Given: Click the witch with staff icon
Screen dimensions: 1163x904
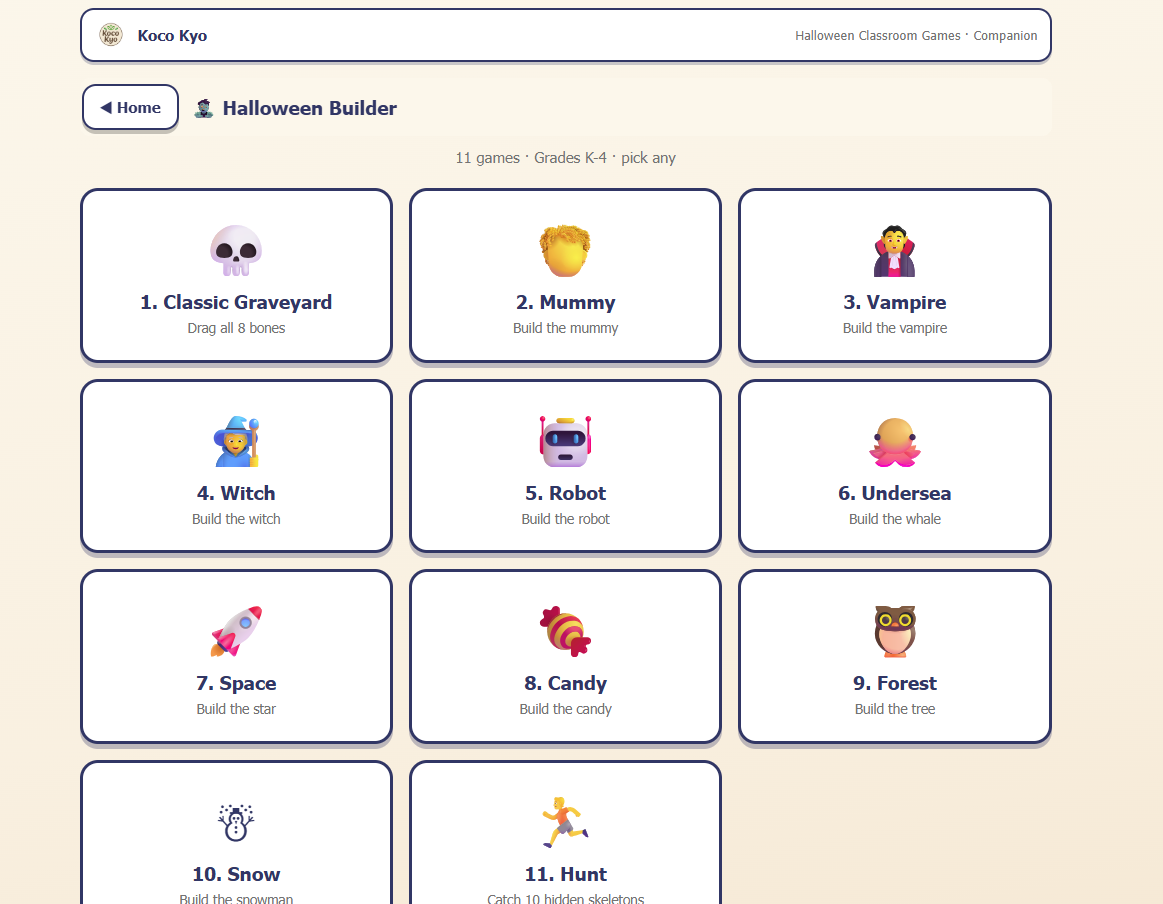Looking at the screenshot, I should (236, 441).
